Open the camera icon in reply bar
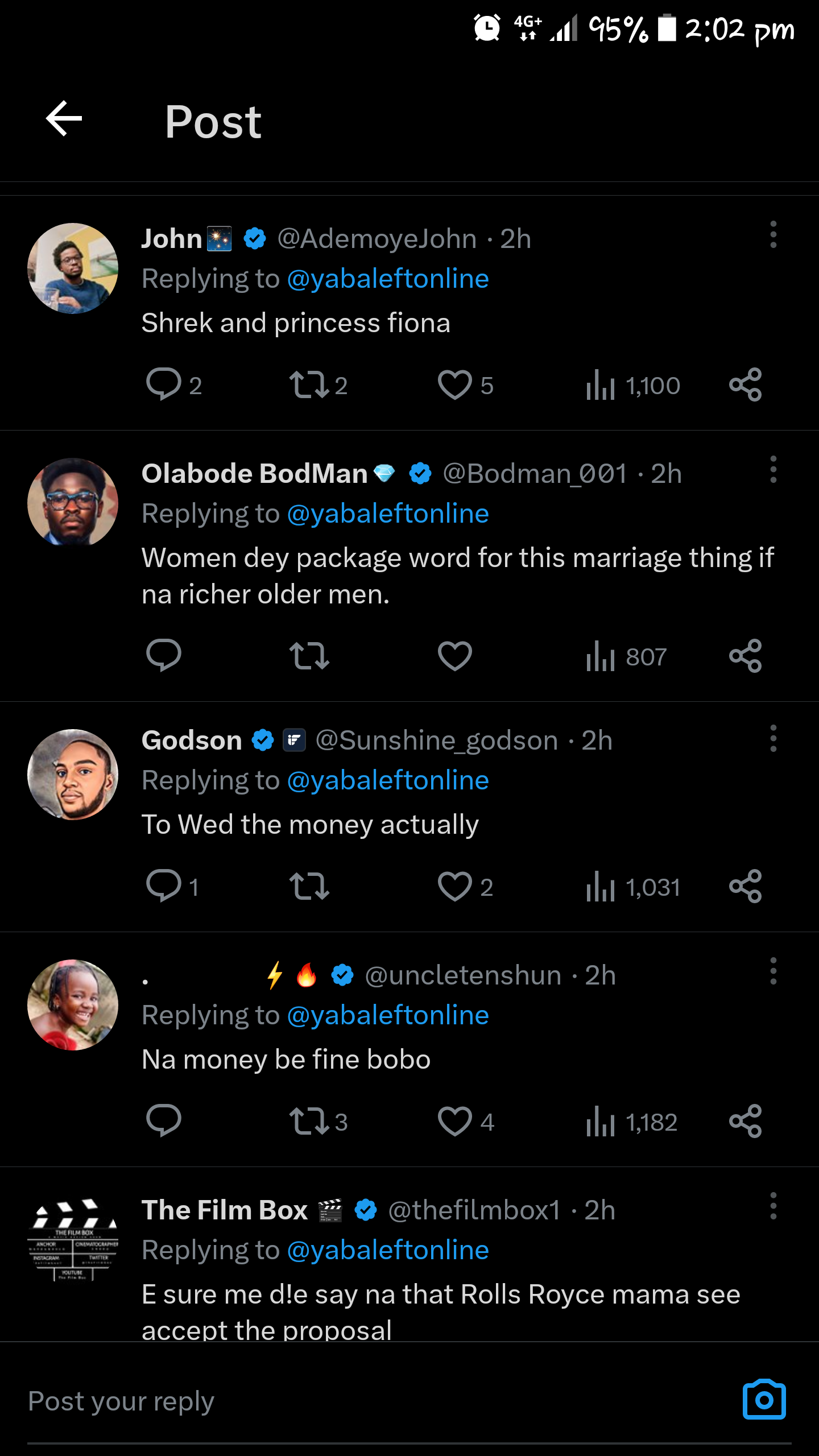The image size is (819, 1456). [x=764, y=1400]
